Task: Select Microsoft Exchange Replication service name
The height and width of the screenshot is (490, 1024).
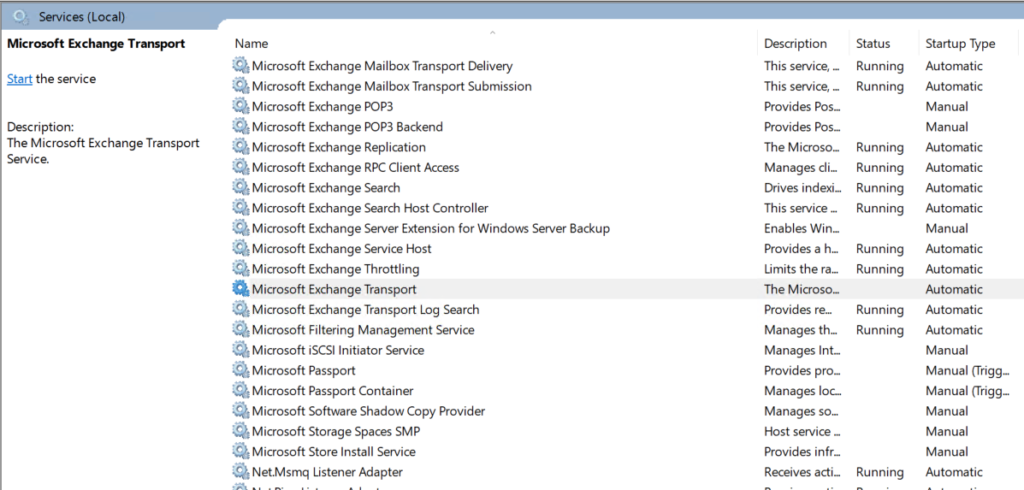Action: pos(339,147)
